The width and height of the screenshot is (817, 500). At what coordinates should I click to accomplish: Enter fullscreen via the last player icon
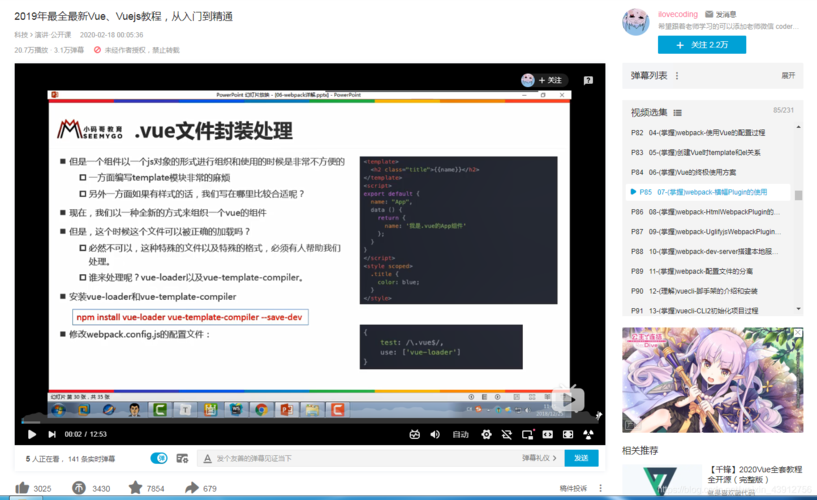coord(588,434)
